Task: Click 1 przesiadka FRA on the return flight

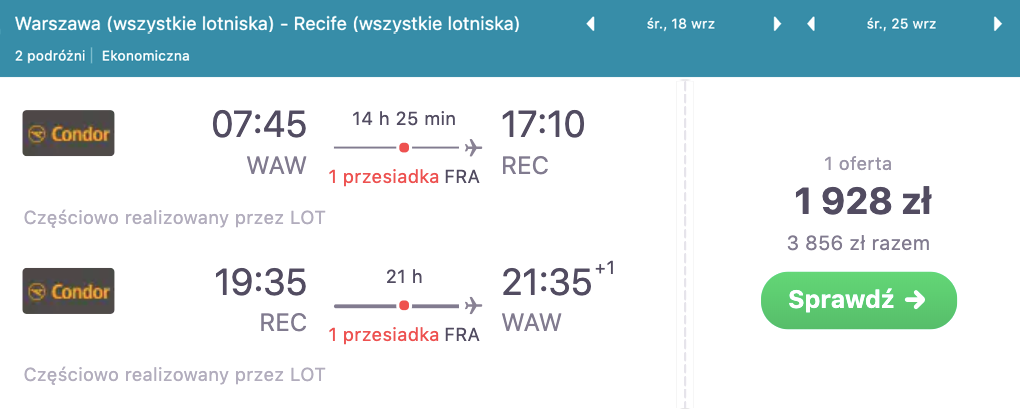Action: coord(404,335)
